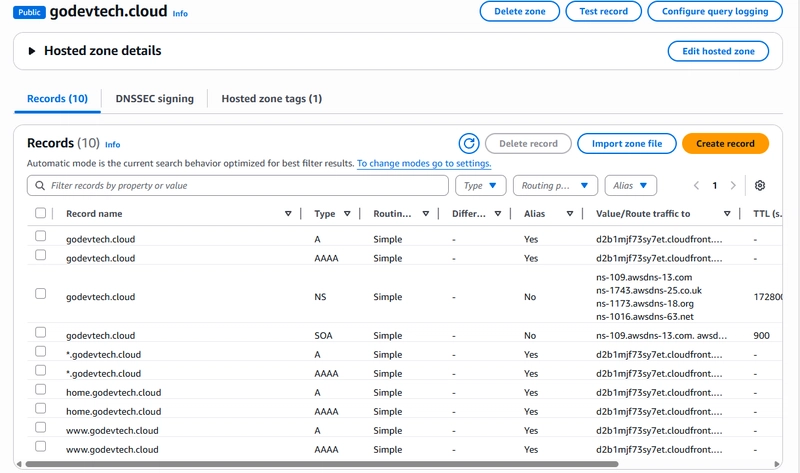This screenshot has height=473, width=800.
Task: Switch to Records (10) tab
Action: (57, 98)
